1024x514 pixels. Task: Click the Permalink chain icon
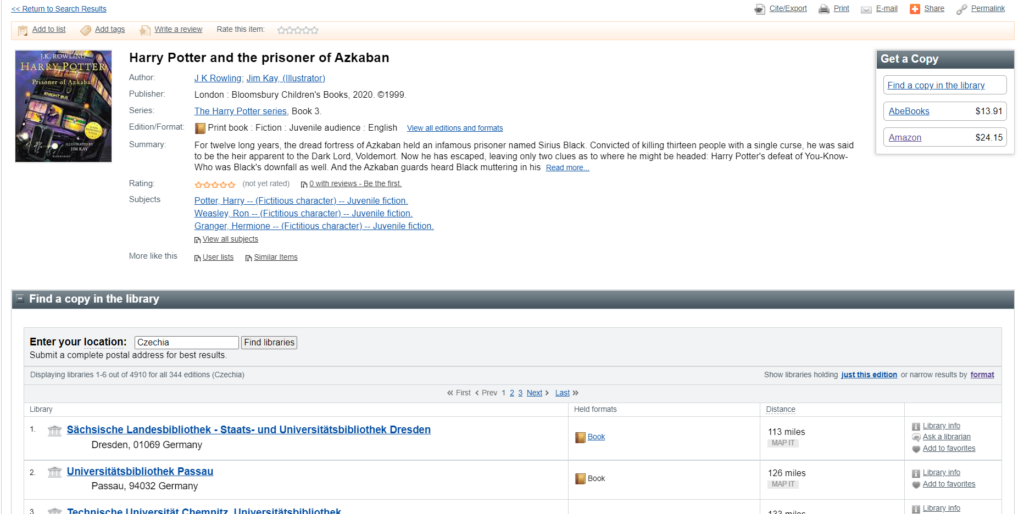(961, 9)
